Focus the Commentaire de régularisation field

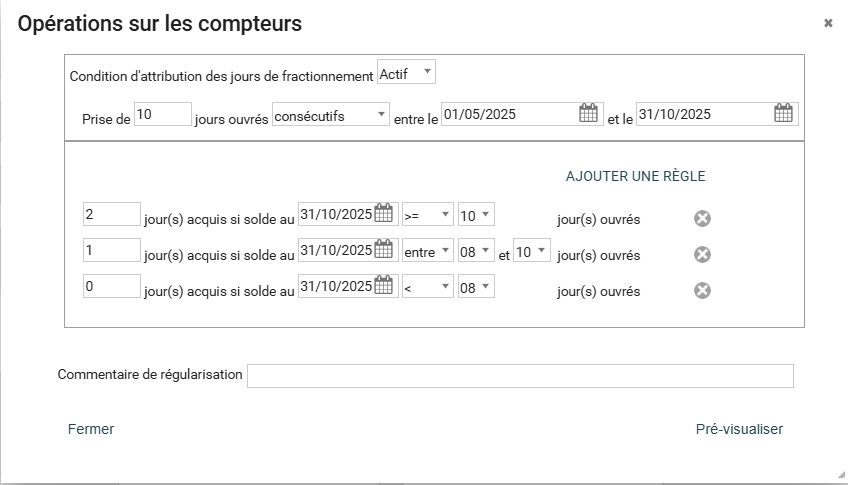[x=519, y=375]
